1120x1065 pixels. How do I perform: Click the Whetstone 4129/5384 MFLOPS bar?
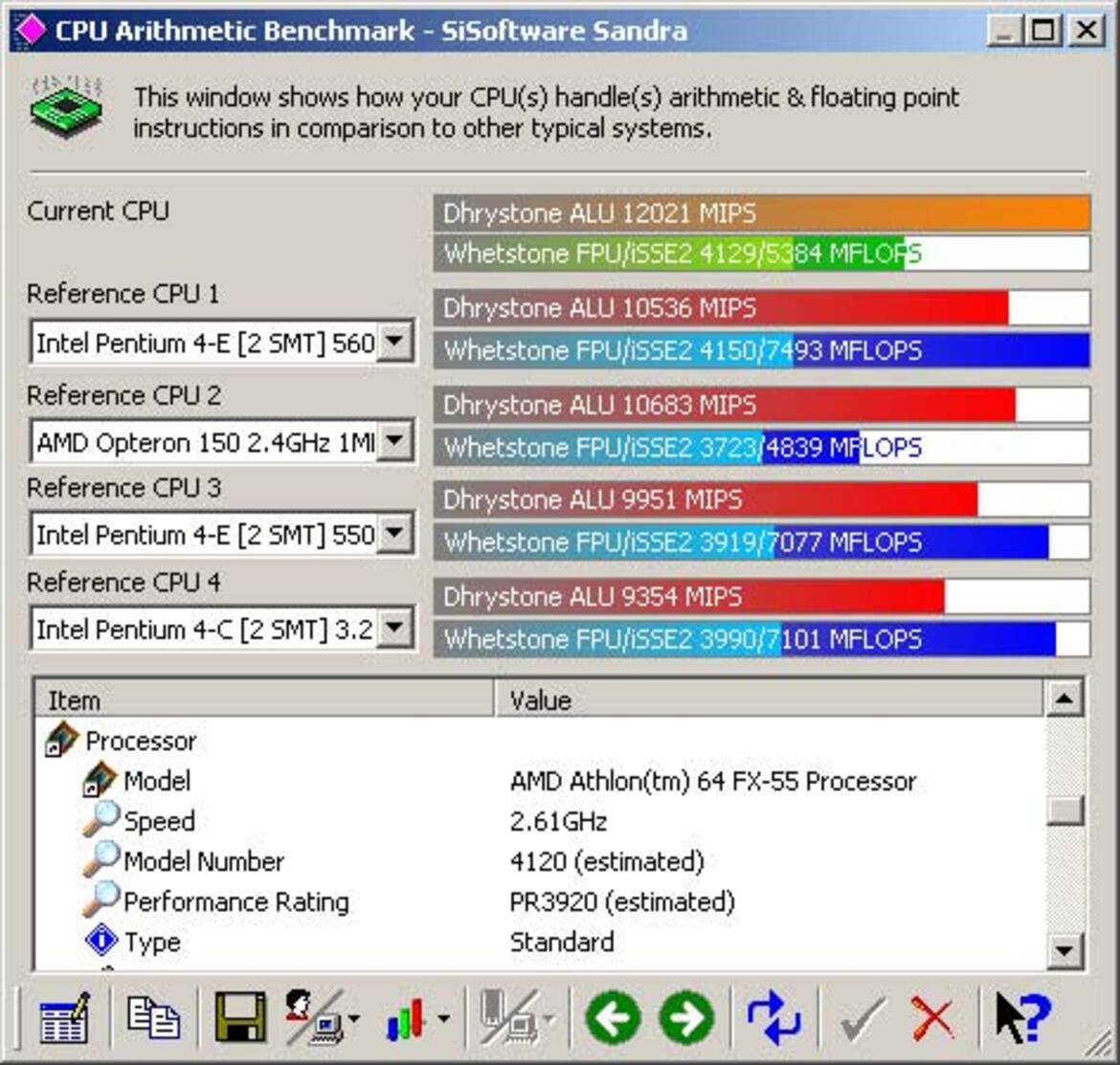click(761, 254)
